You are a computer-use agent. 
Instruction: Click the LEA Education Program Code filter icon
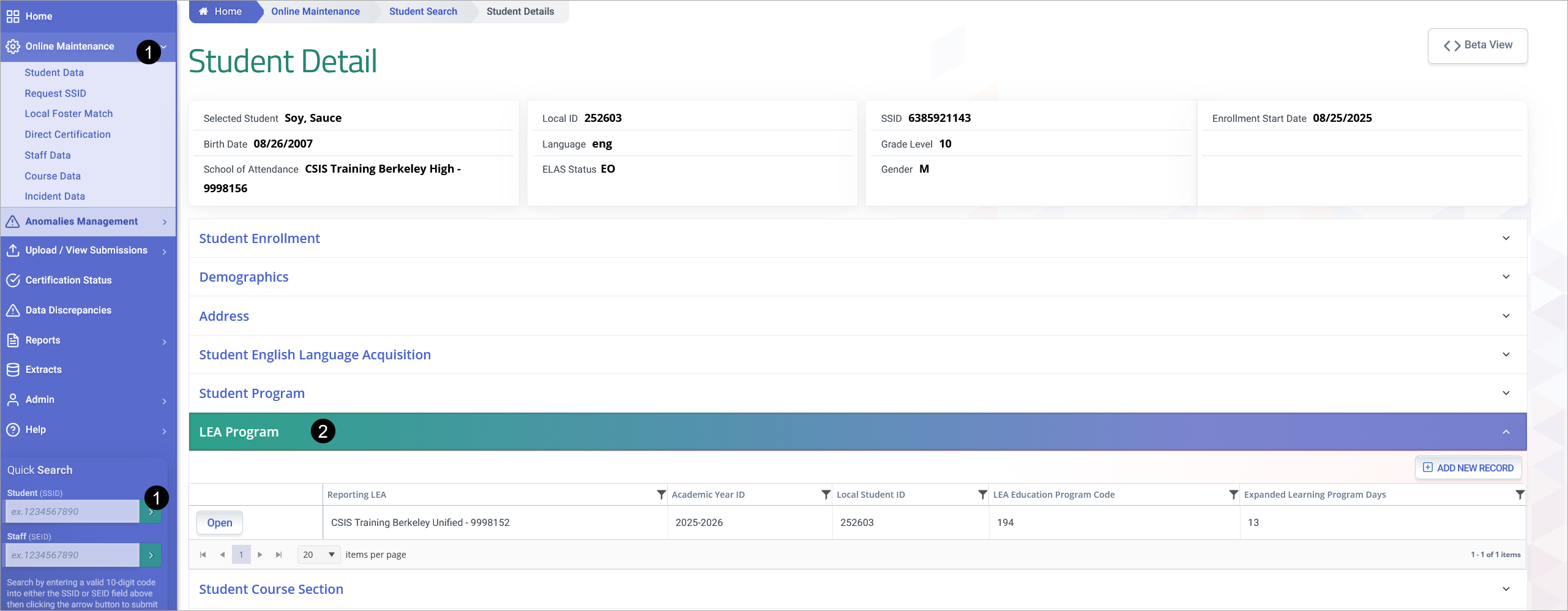click(1233, 495)
